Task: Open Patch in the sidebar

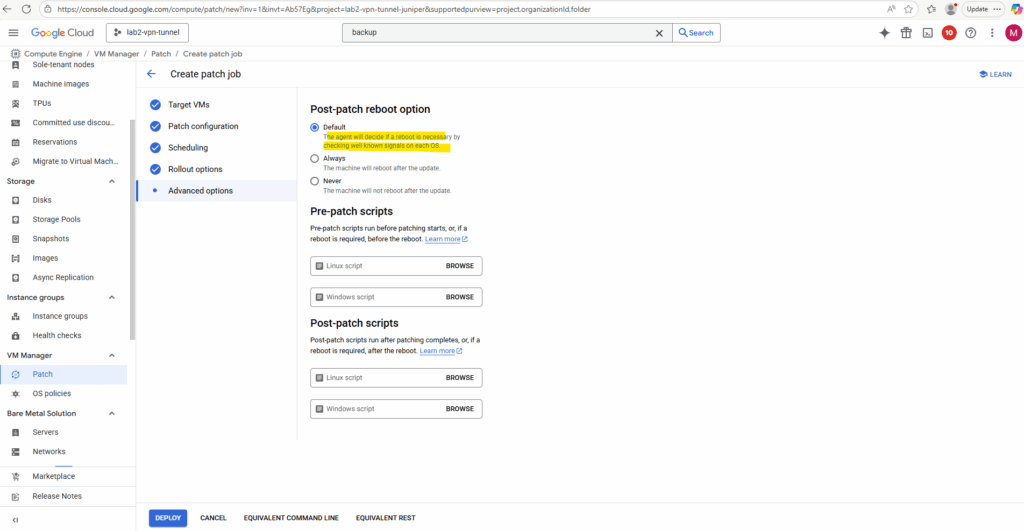Action: point(63,374)
